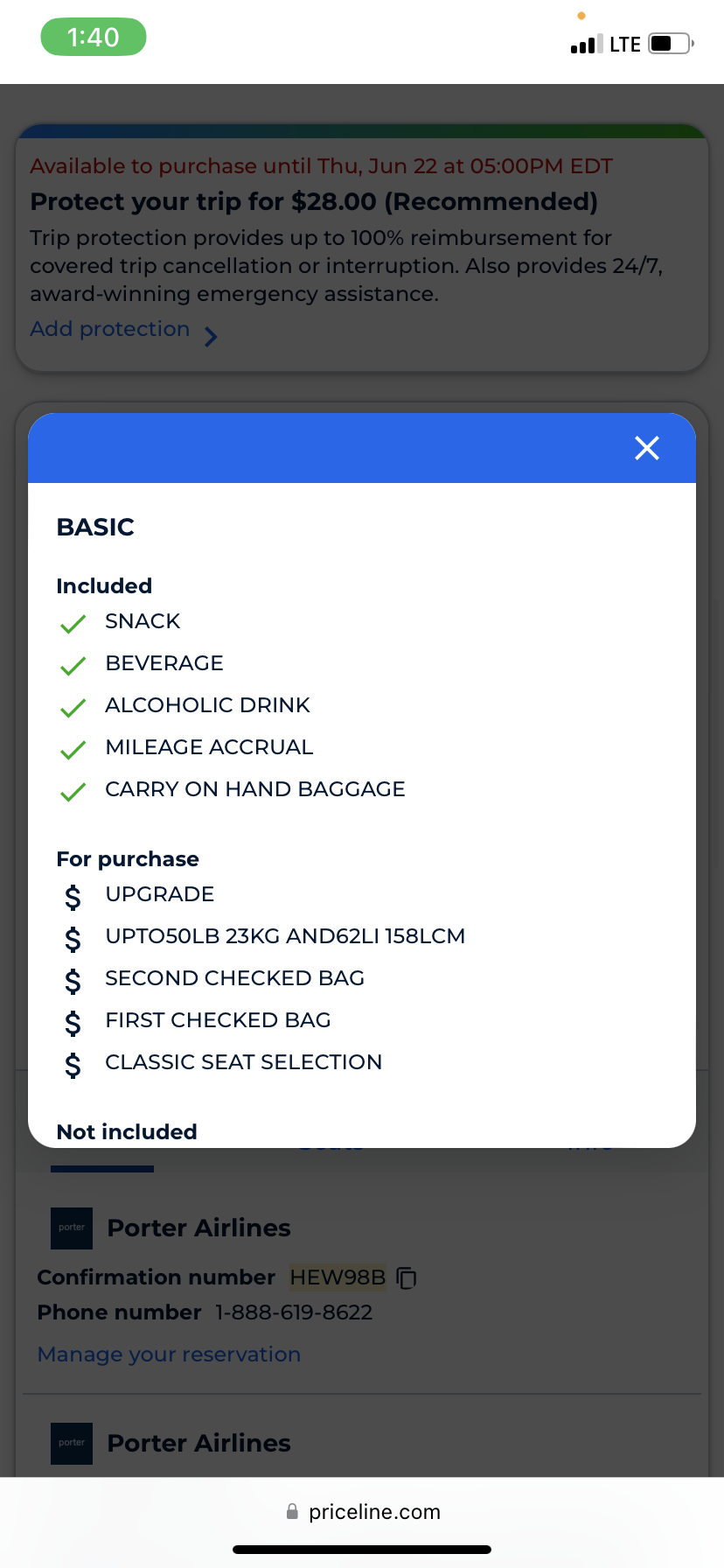
Task: Call Porter phone number 1-888-619-8622
Action: pos(294,1312)
